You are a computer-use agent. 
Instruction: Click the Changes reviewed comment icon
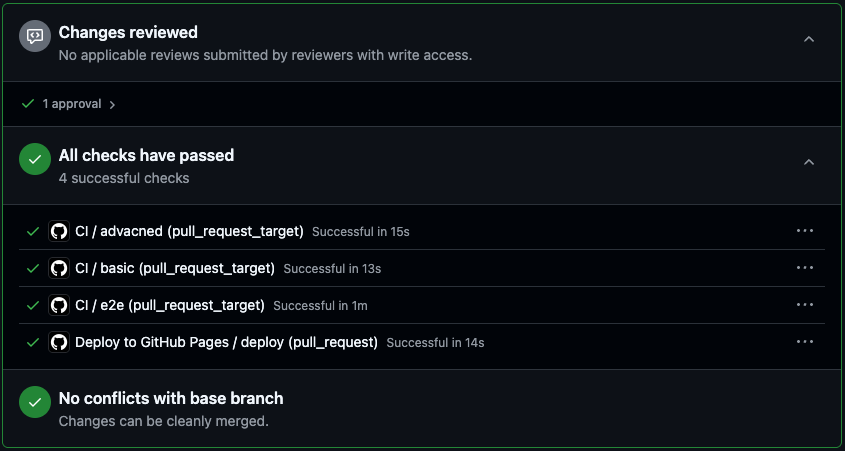[35, 37]
